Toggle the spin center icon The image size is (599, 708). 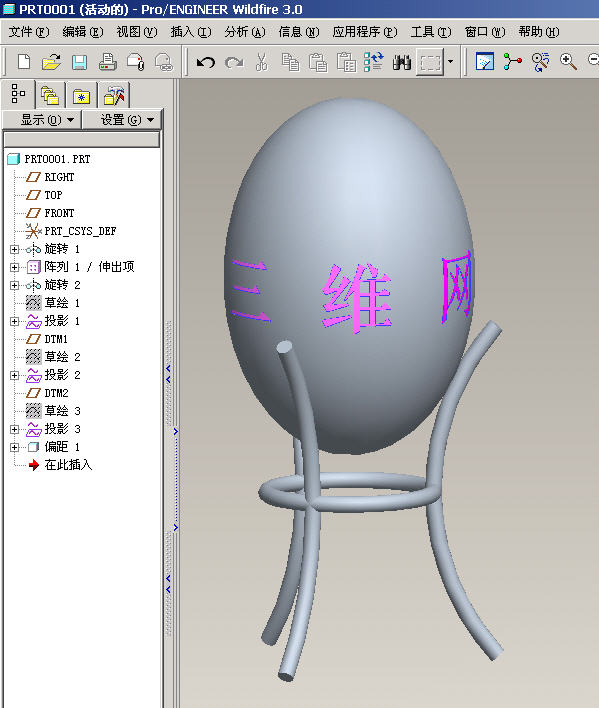[x=512, y=61]
